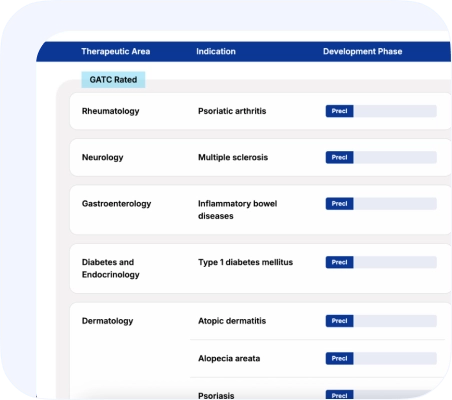Select the Multiple sclerosis indication
452x400 pixels.
(233, 157)
